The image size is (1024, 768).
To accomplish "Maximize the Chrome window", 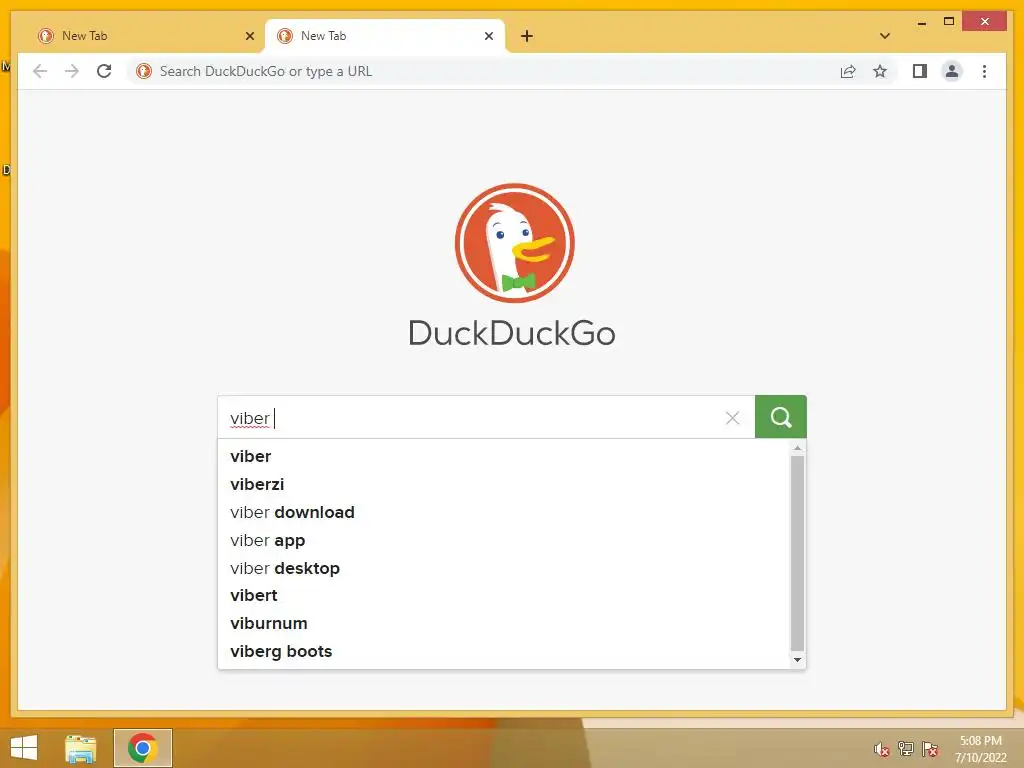I will pyautogui.click(x=949, y=22).
